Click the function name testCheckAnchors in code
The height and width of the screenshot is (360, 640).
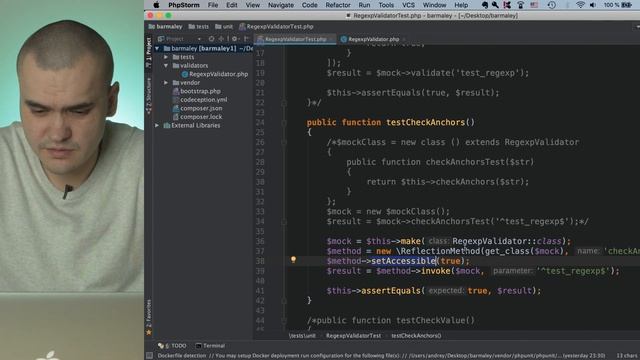(x=426, y=122)
